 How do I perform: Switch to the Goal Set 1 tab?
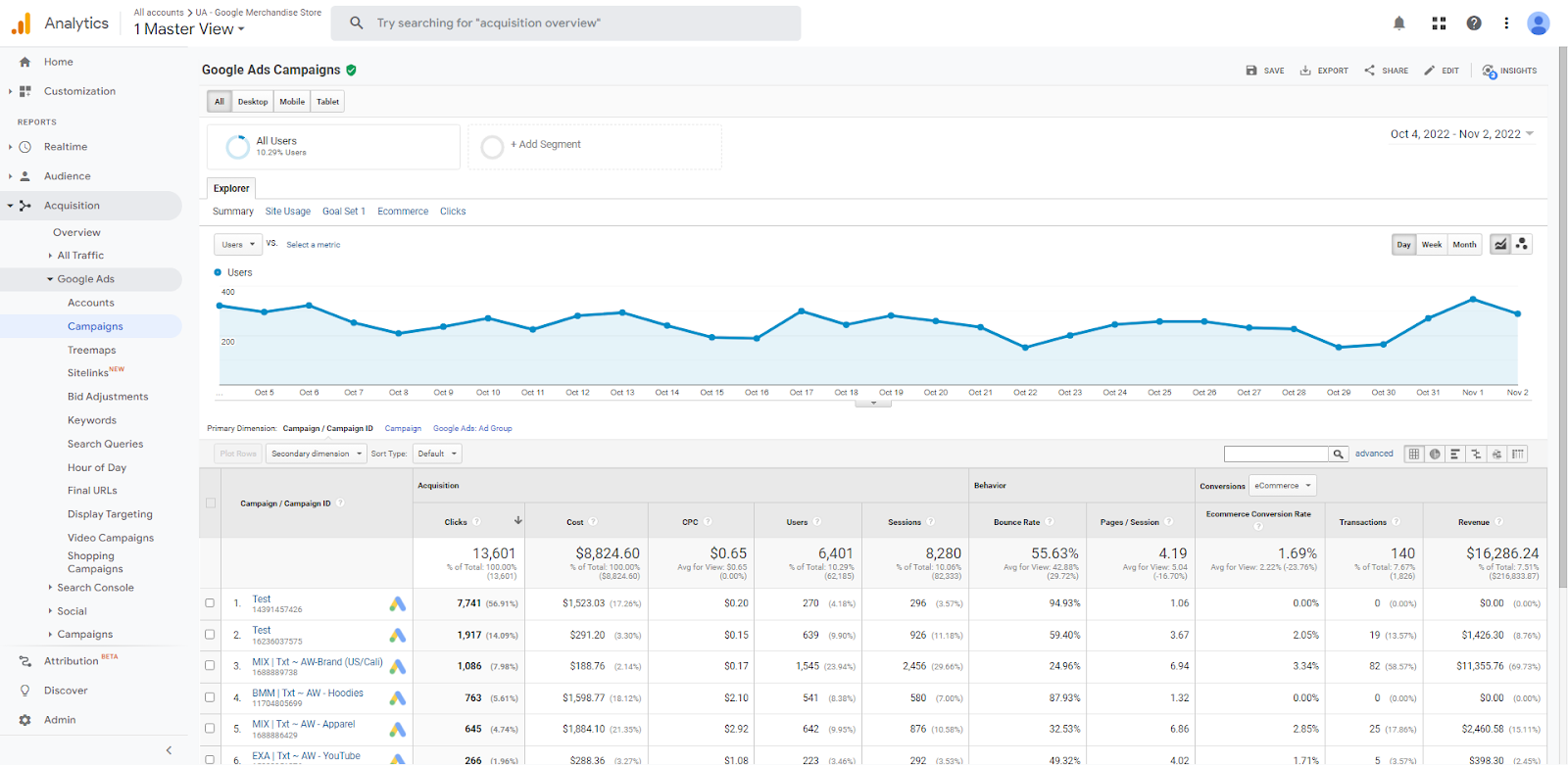[344, 212]
